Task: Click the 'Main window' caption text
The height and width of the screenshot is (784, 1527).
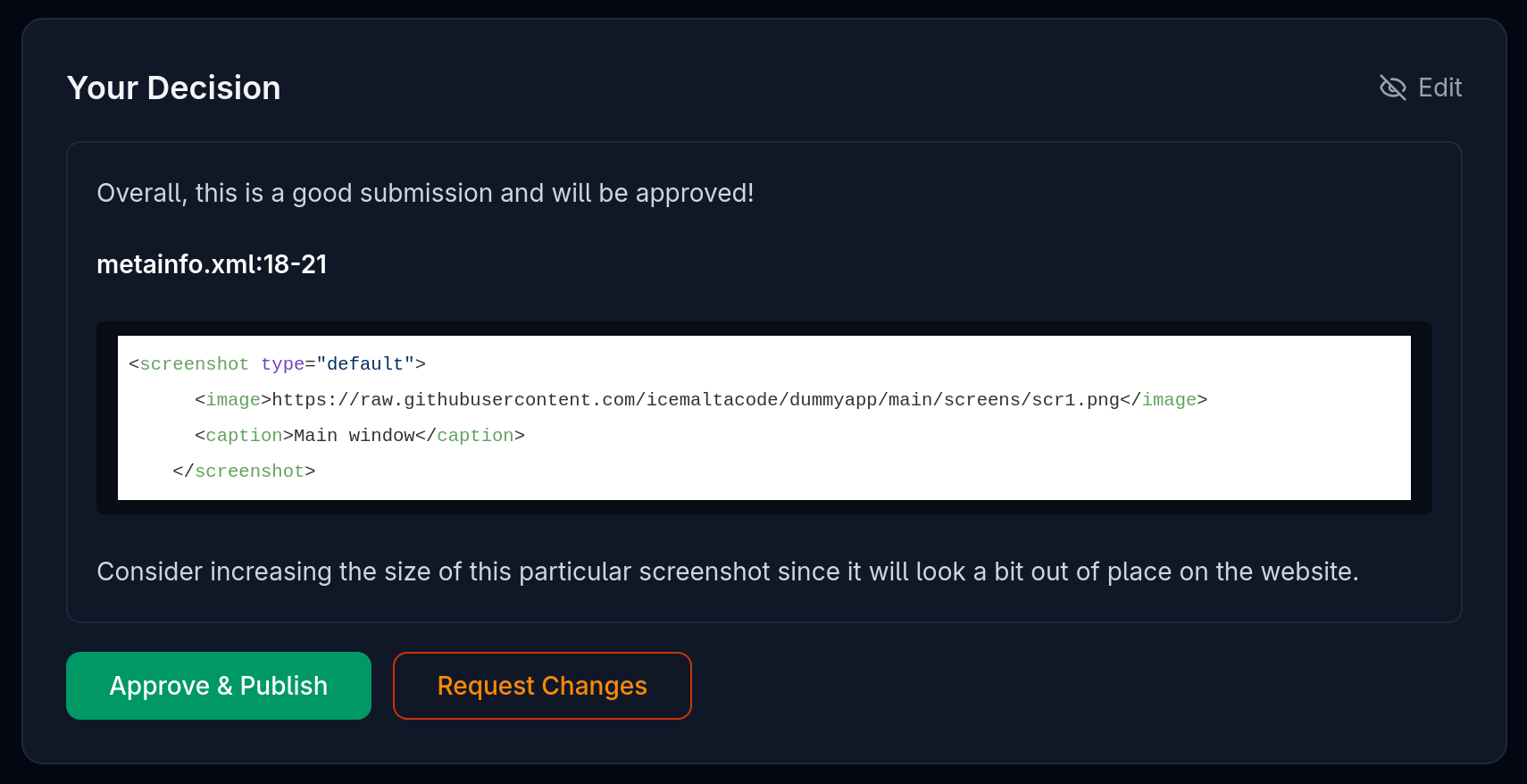Action: pos(354,436)
